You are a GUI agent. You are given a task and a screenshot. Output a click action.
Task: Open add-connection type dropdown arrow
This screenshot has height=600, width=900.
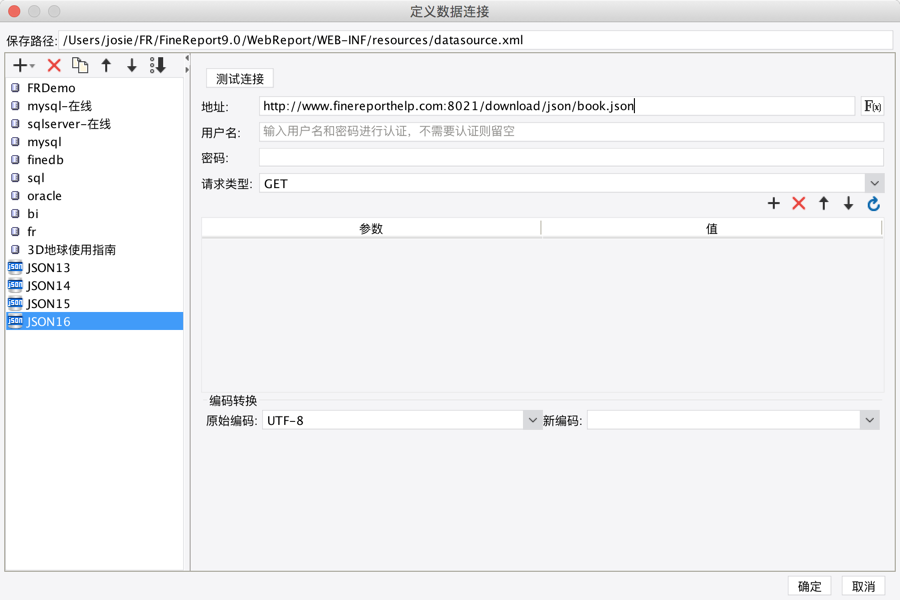coord(32,66)
